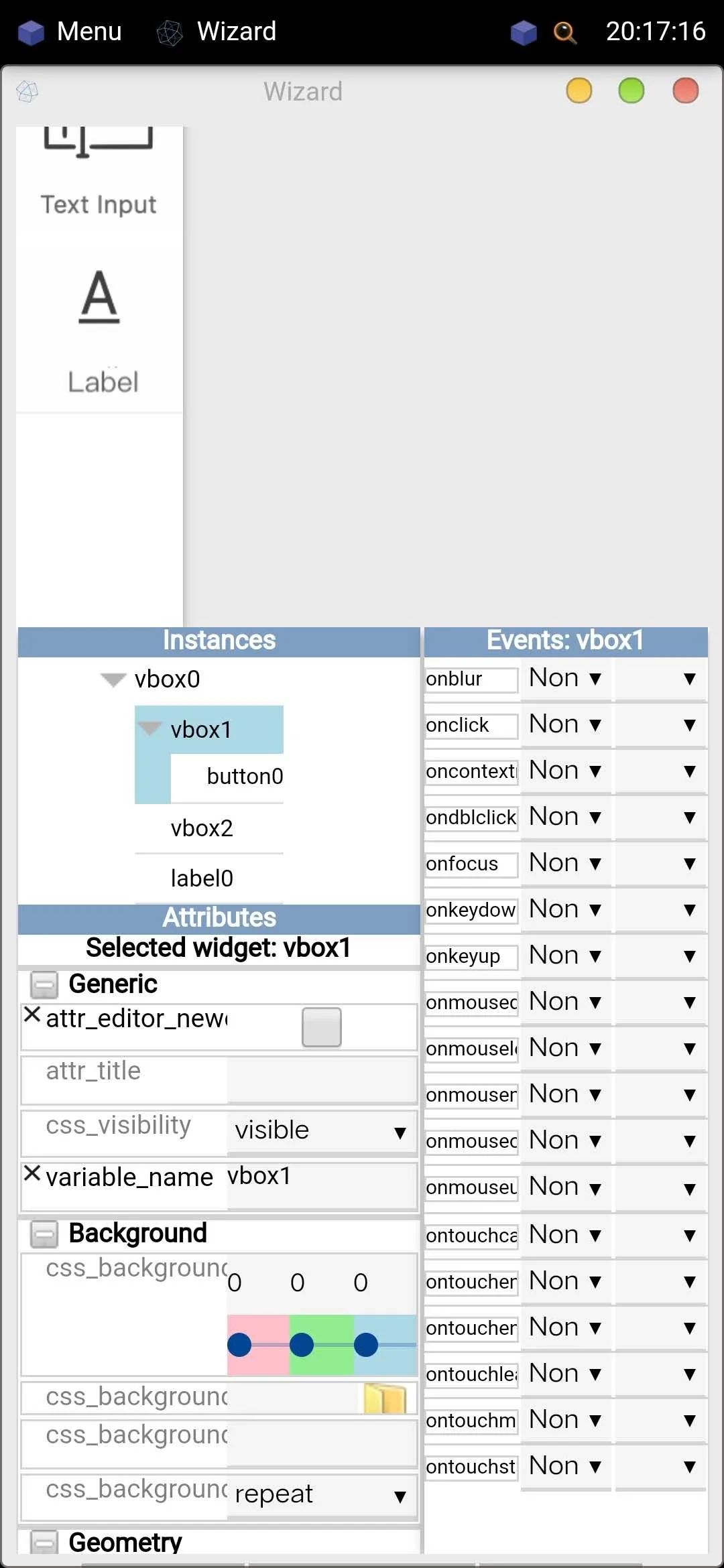Open the Menu in the top bar
The image size is (724, 1568).
[x=70, y=31]
